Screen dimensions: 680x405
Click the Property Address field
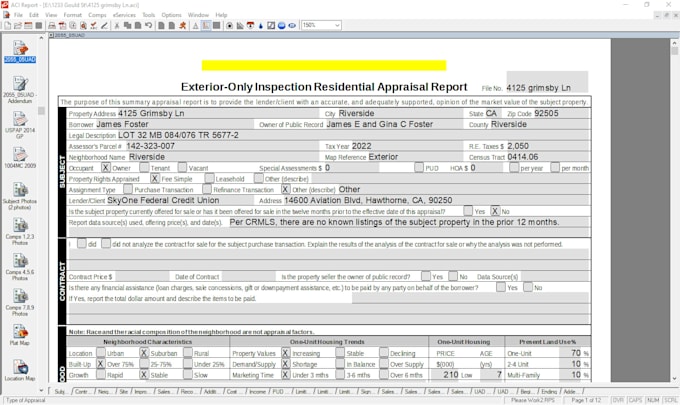(x=218, y=114)
